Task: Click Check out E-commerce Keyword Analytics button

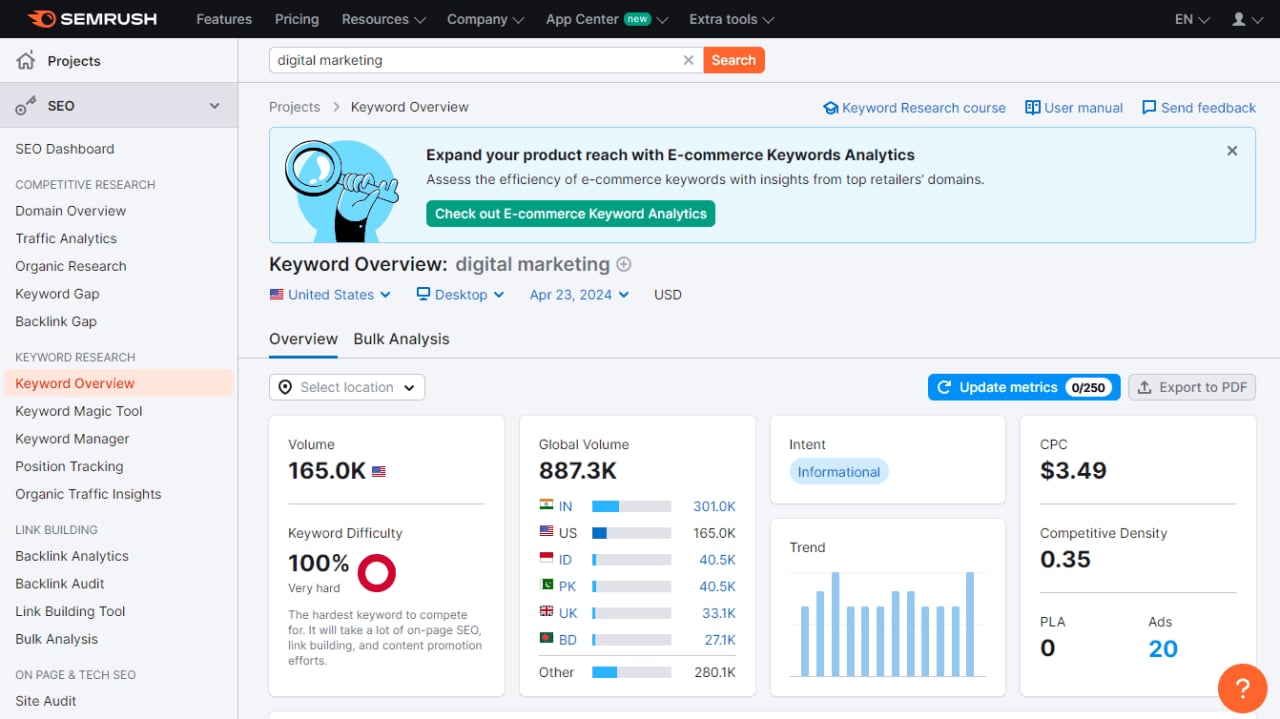Action: tap(571, 214)
